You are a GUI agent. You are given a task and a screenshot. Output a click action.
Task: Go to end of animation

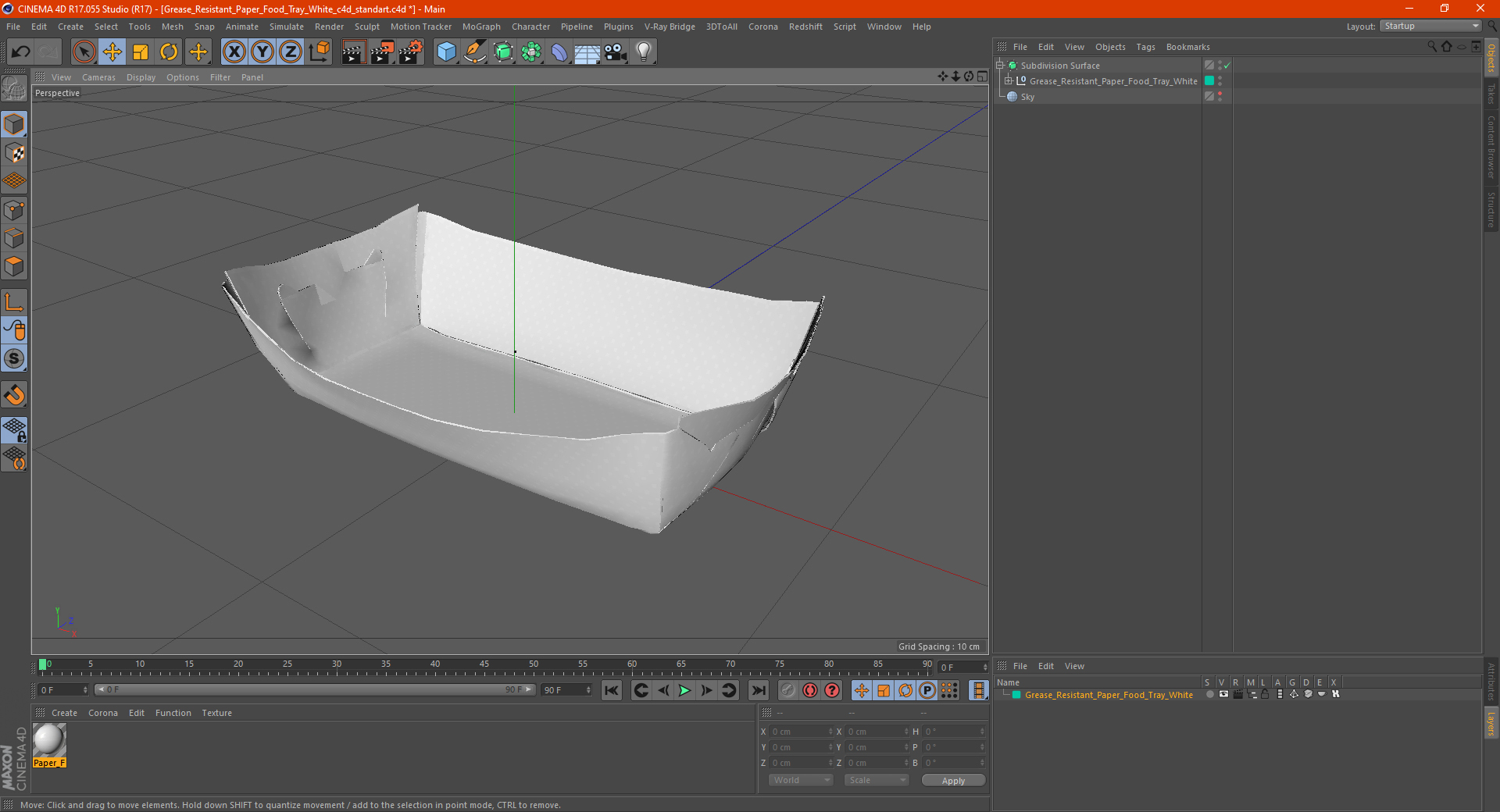click(x=758, y=690)
